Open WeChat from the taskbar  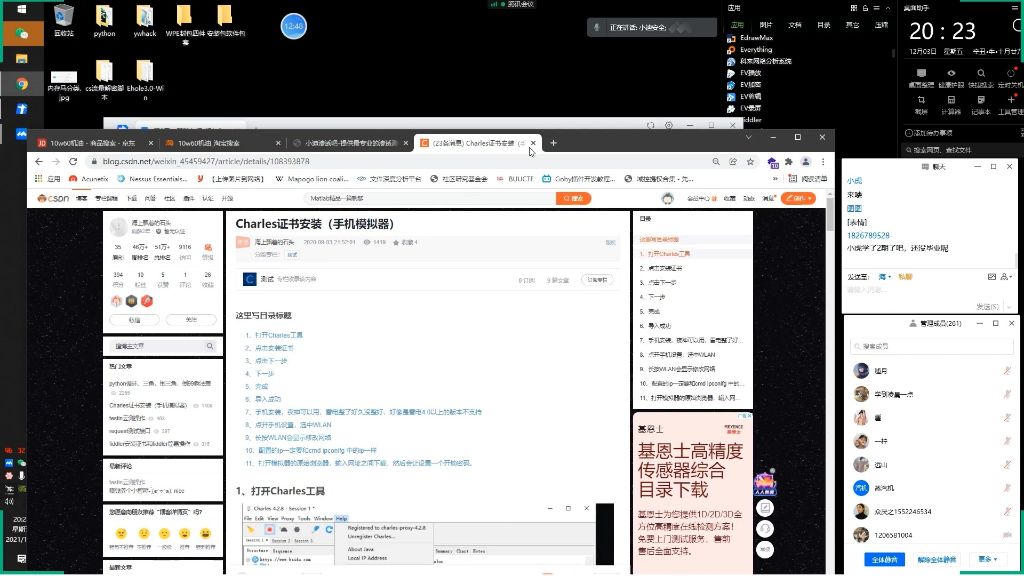pyautogui.click(x=22, y=33)
